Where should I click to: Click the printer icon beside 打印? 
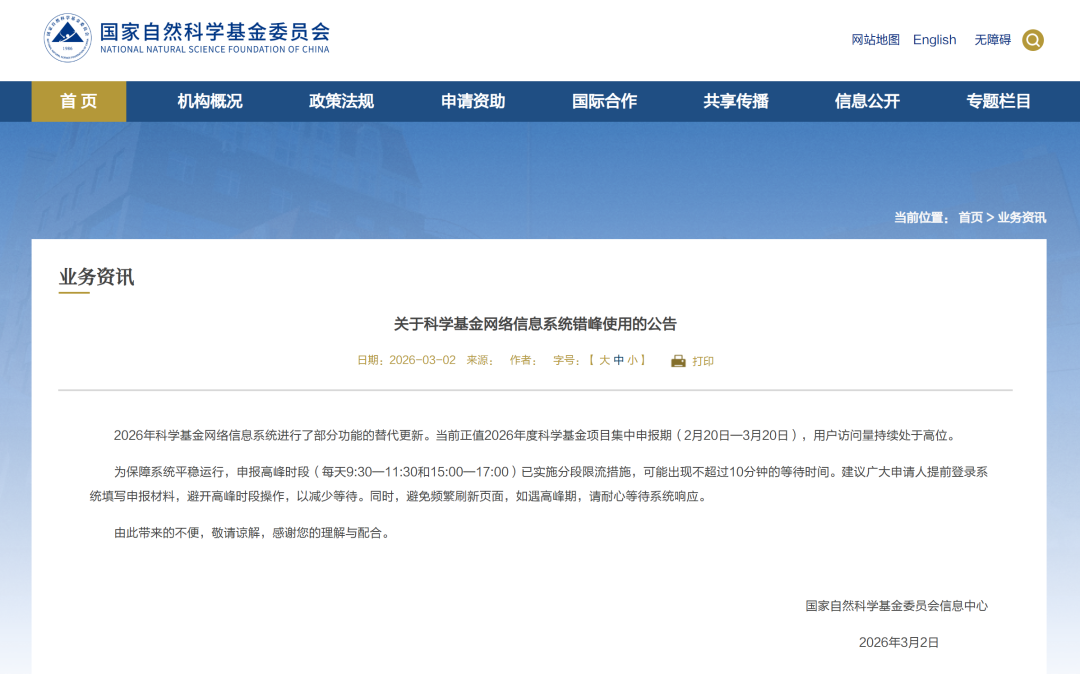[x=676, y=361]
